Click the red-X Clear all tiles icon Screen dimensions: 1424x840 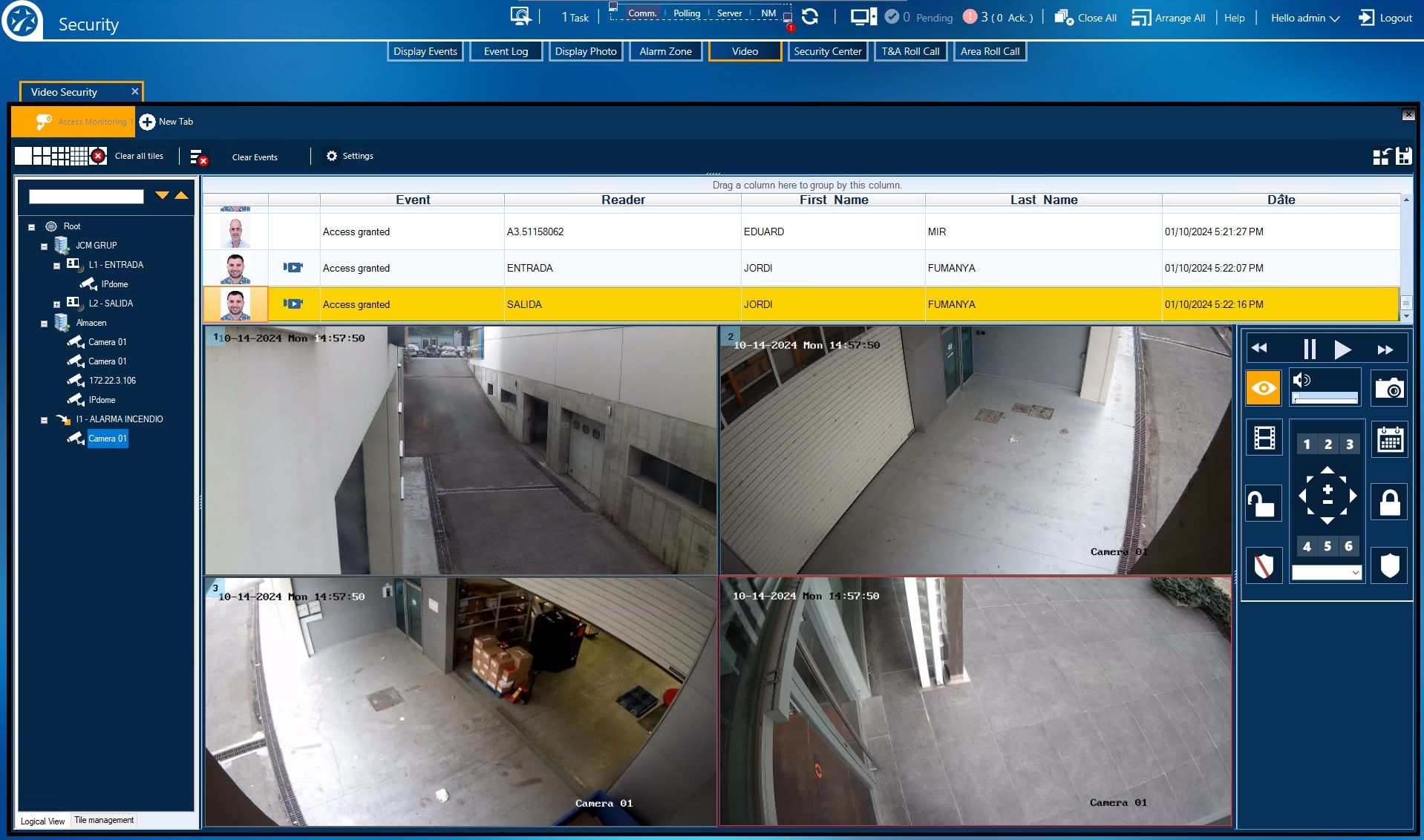coord(98,156)
